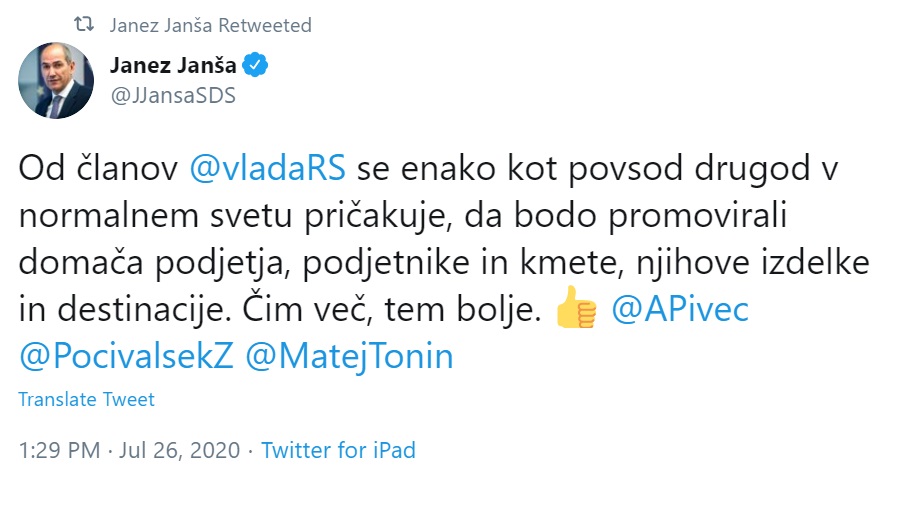Click the 1:29 PM tweet time
The height and width of the screenshot is (530, 910).
58,450
